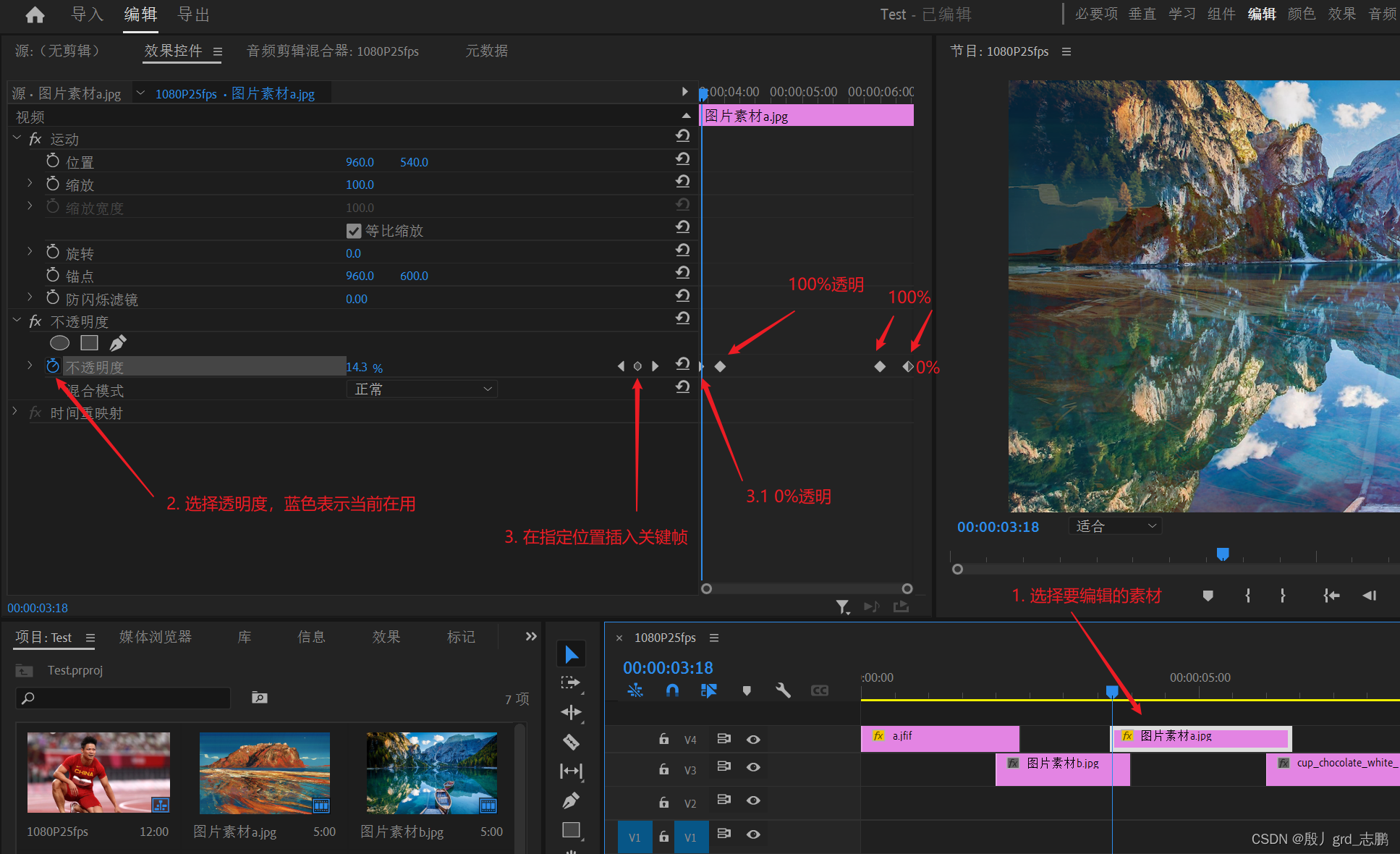
Task: Reset the Opacity effect
Action: tap(682, 318)
